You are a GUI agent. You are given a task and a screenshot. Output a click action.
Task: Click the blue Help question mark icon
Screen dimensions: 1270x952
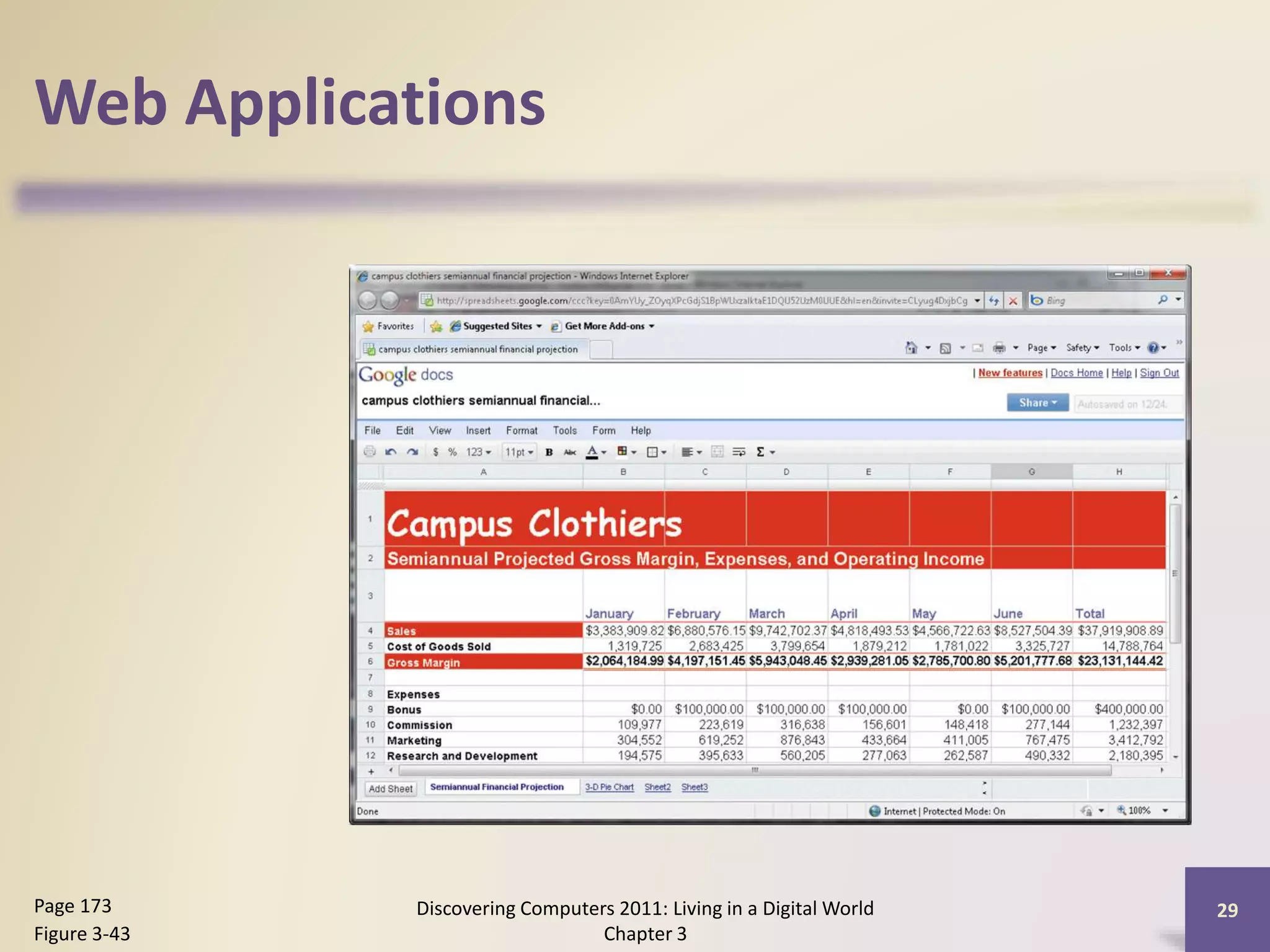1153,348
